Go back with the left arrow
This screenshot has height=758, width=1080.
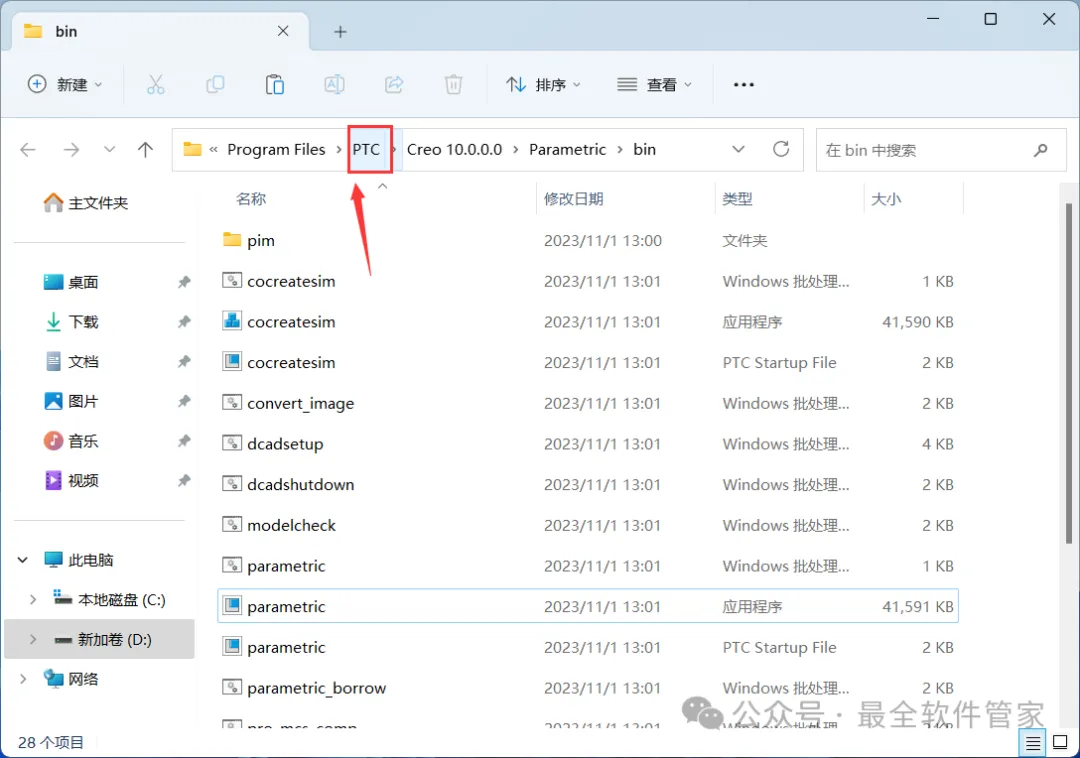[28, 149]
